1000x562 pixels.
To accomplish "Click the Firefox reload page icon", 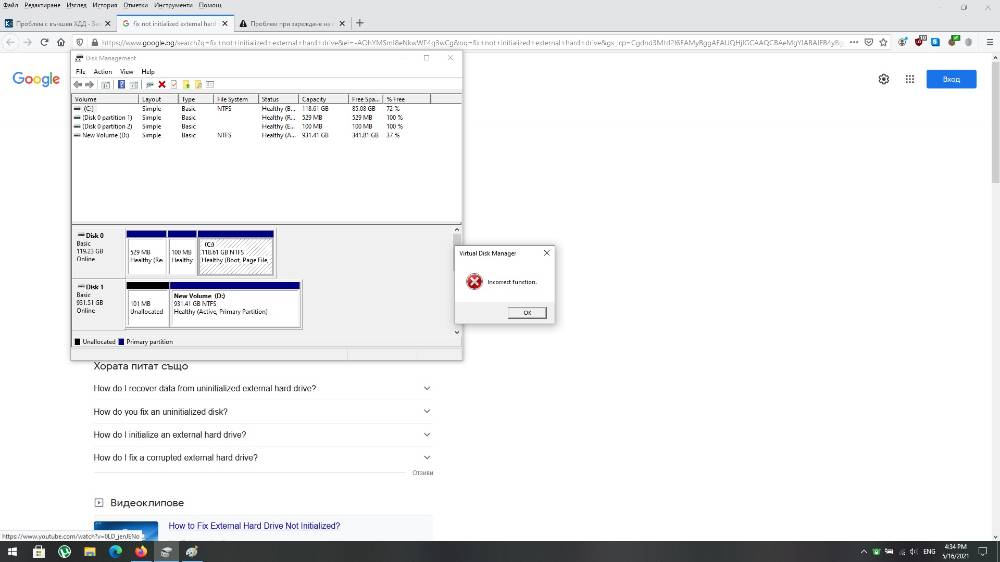I will [x=44, y=42].
